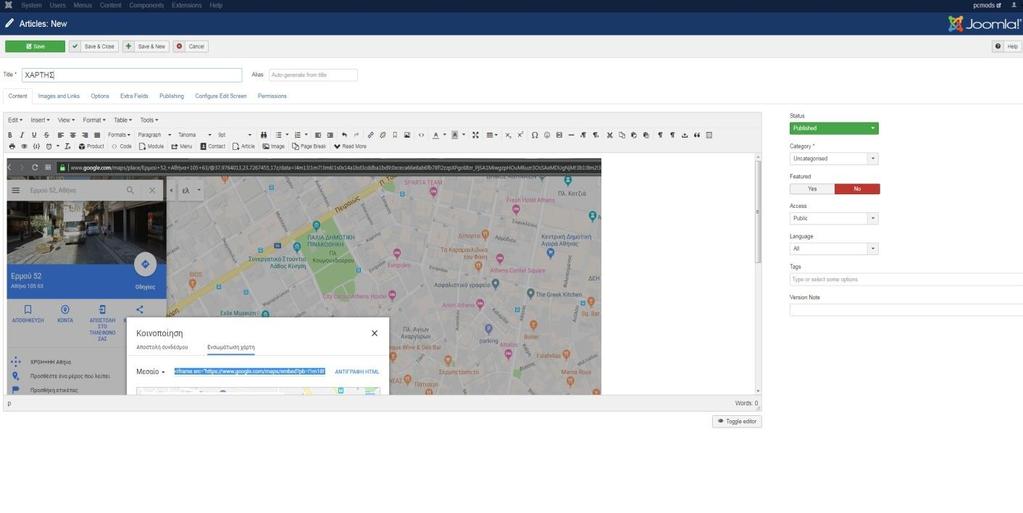Click the Read More button in editor
Viewport: 1023px width, 513px height.
(350, 146)
